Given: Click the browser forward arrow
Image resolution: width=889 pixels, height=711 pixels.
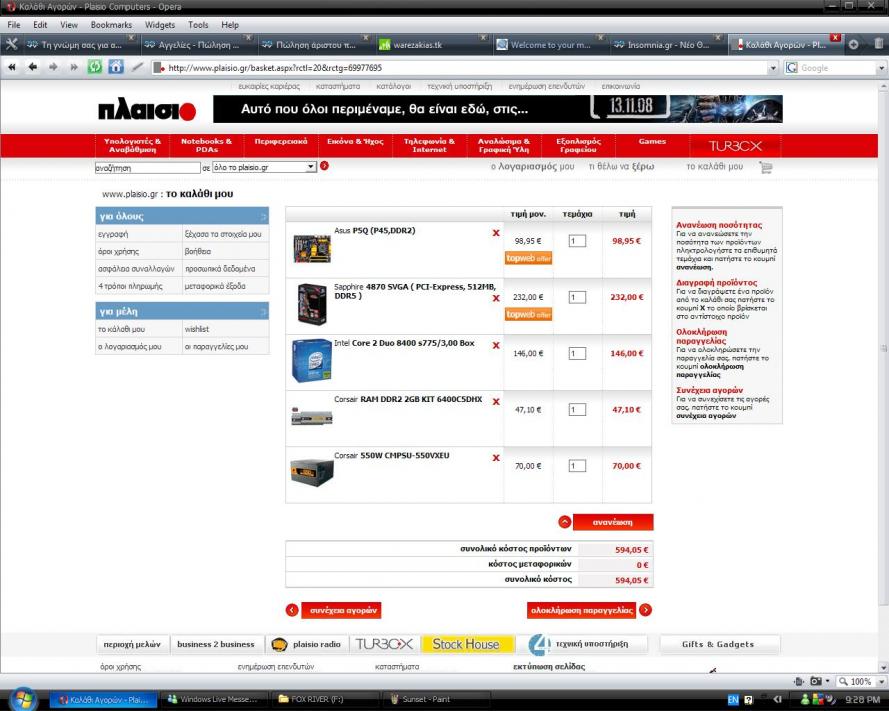Looking at the screenshot, I should coord(53,67).
